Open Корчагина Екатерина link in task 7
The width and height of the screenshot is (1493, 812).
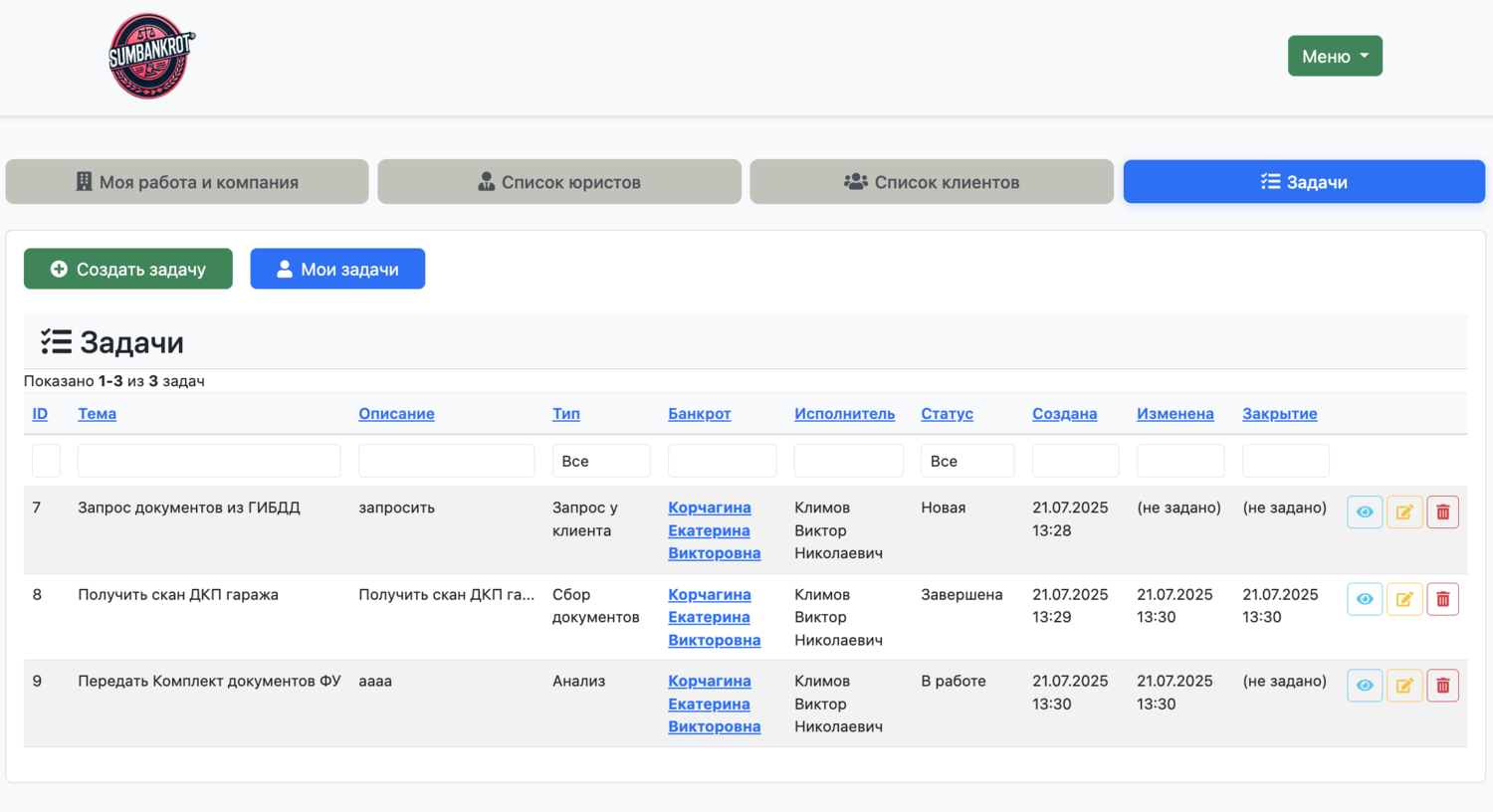(714, 530)
